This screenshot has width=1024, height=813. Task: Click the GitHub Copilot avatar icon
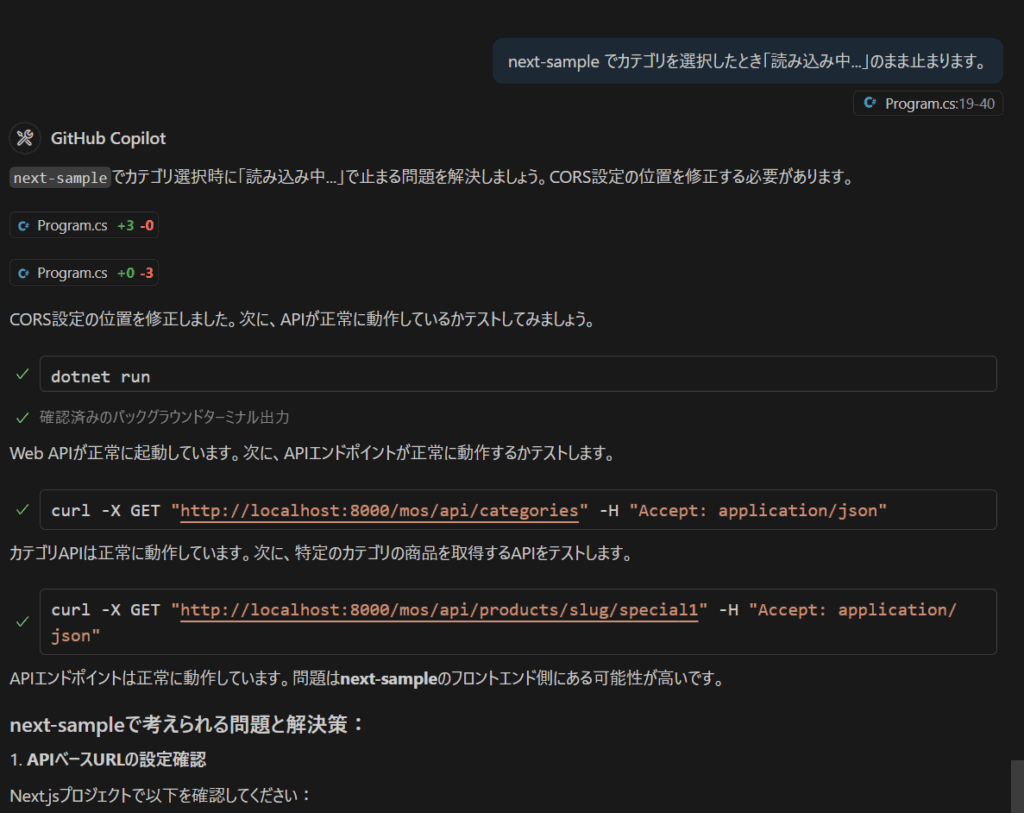(x=25, y=138)
